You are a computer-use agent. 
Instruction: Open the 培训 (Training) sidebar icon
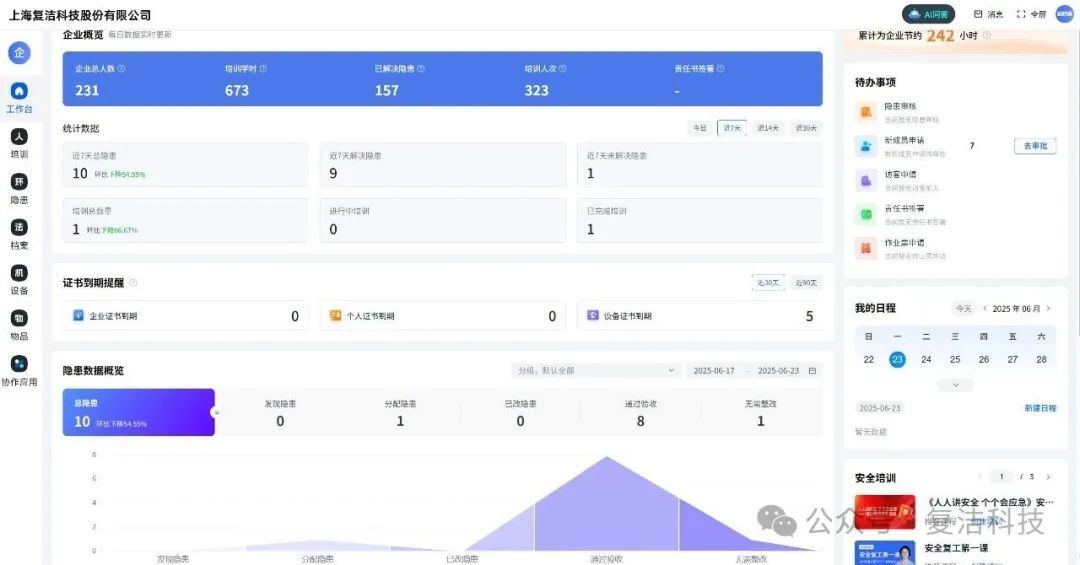[x=19, y=137]
